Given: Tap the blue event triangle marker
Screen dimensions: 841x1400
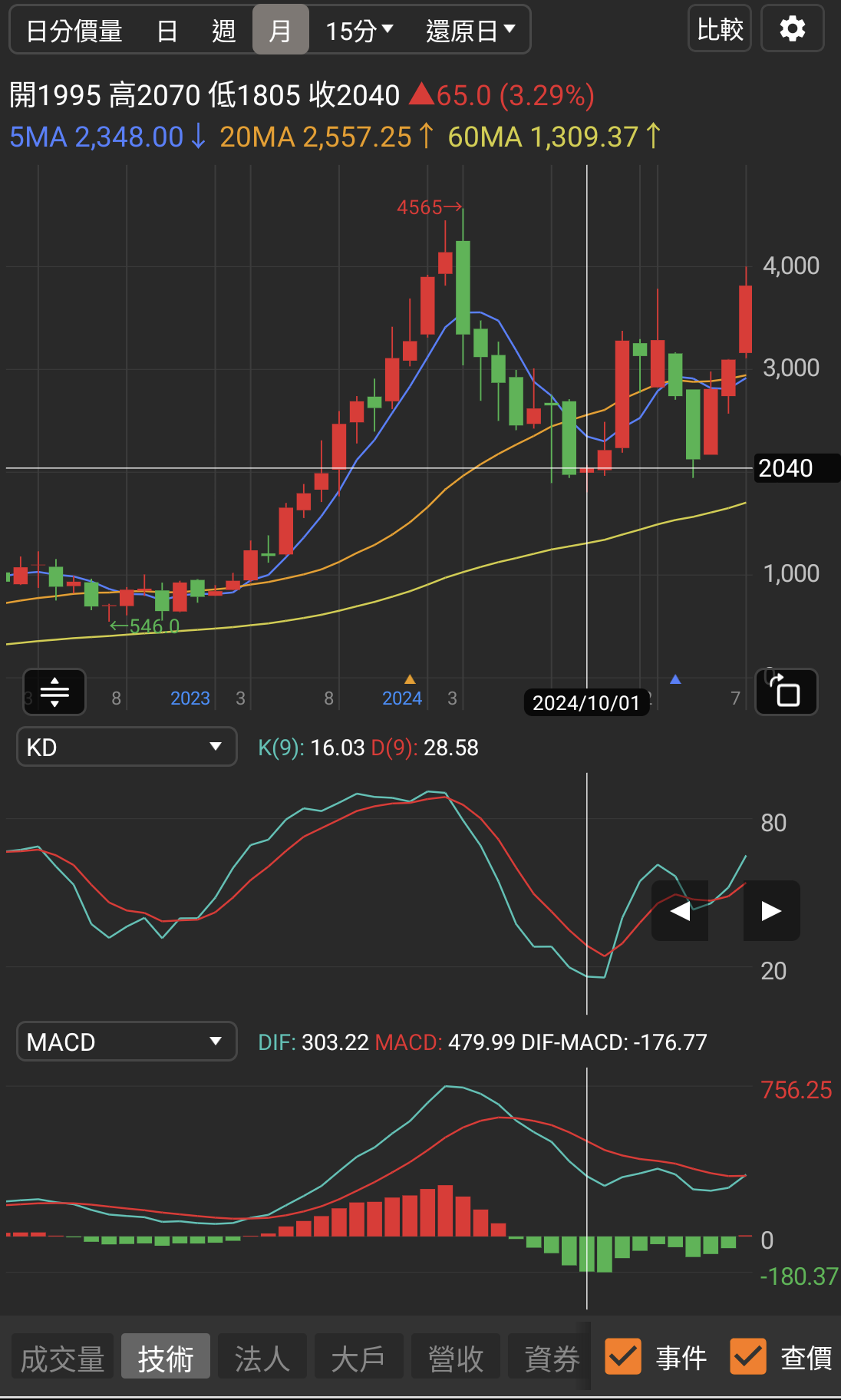Looking at the screenshot, I should click(675, 679).
